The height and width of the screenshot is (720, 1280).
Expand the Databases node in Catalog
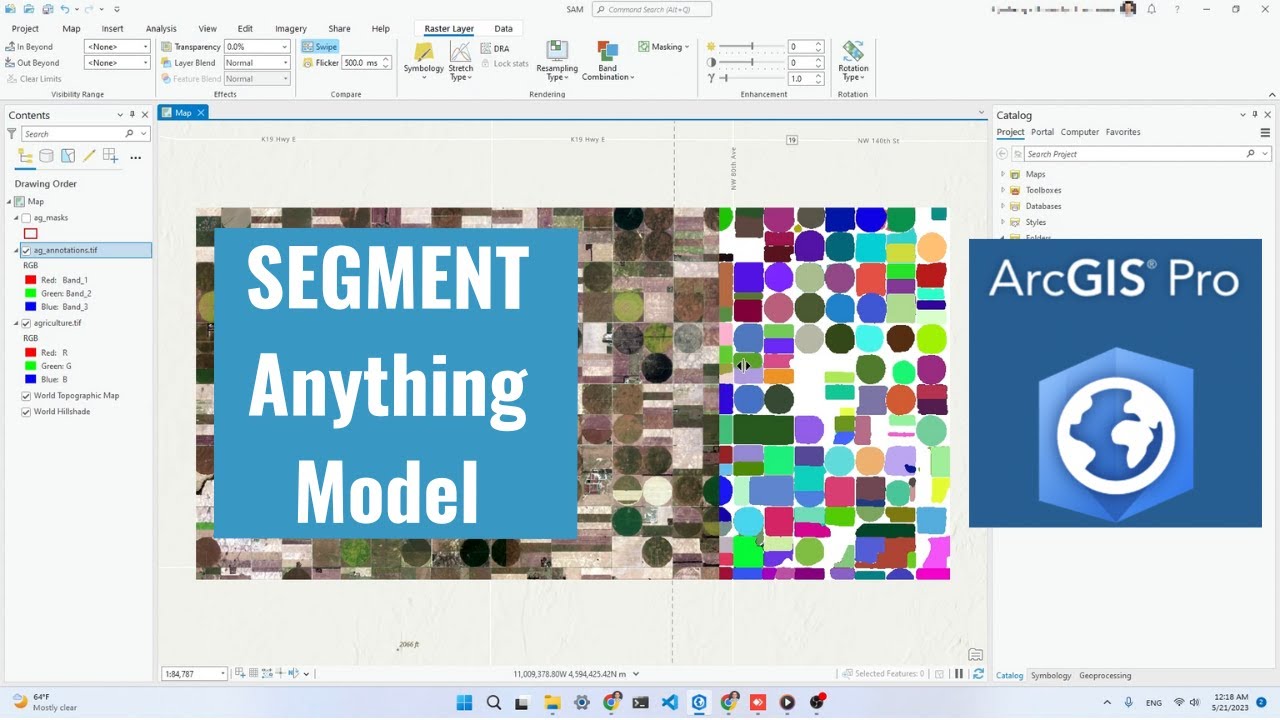(x=1003, y=206)
